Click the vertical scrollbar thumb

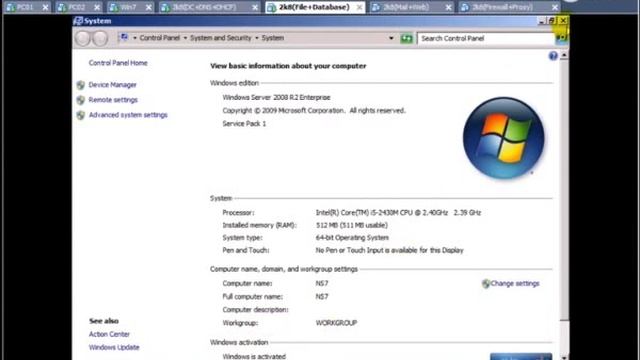[564, 190]
